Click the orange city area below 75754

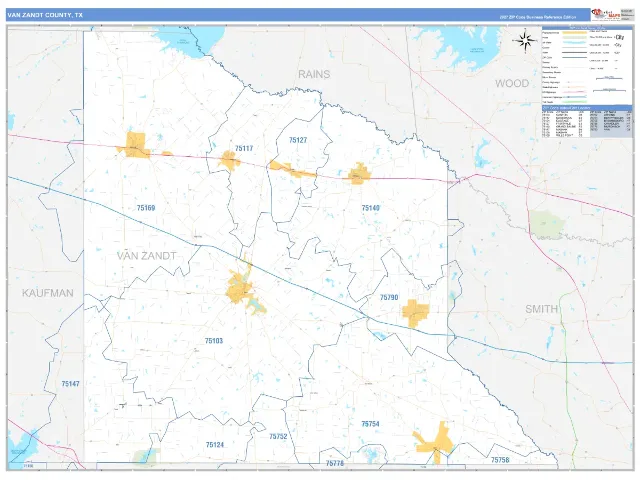pos(436,442)
